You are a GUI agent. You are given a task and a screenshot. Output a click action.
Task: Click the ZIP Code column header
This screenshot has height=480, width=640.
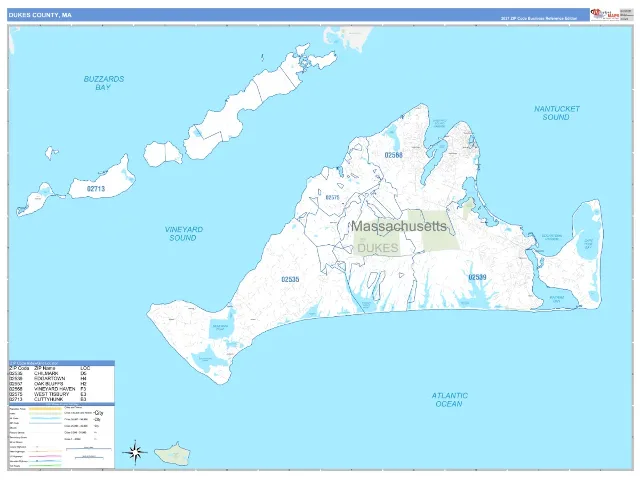point(19,368)
